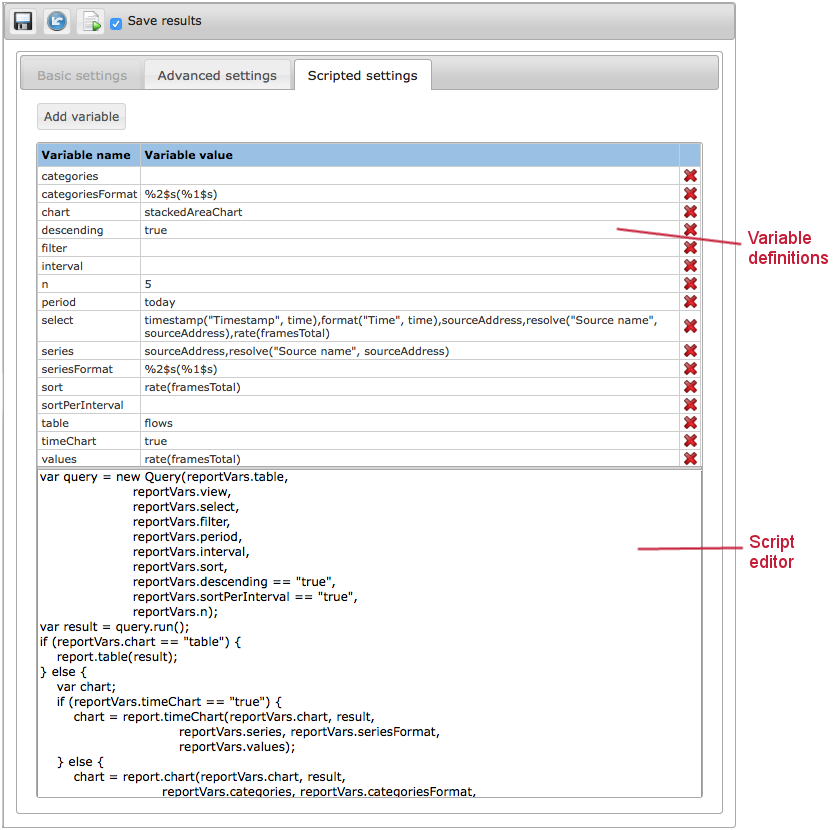The width and height of the screenshot is (840, 830).
Task: Click the run script page icon
Action: [x=91, y=21]
